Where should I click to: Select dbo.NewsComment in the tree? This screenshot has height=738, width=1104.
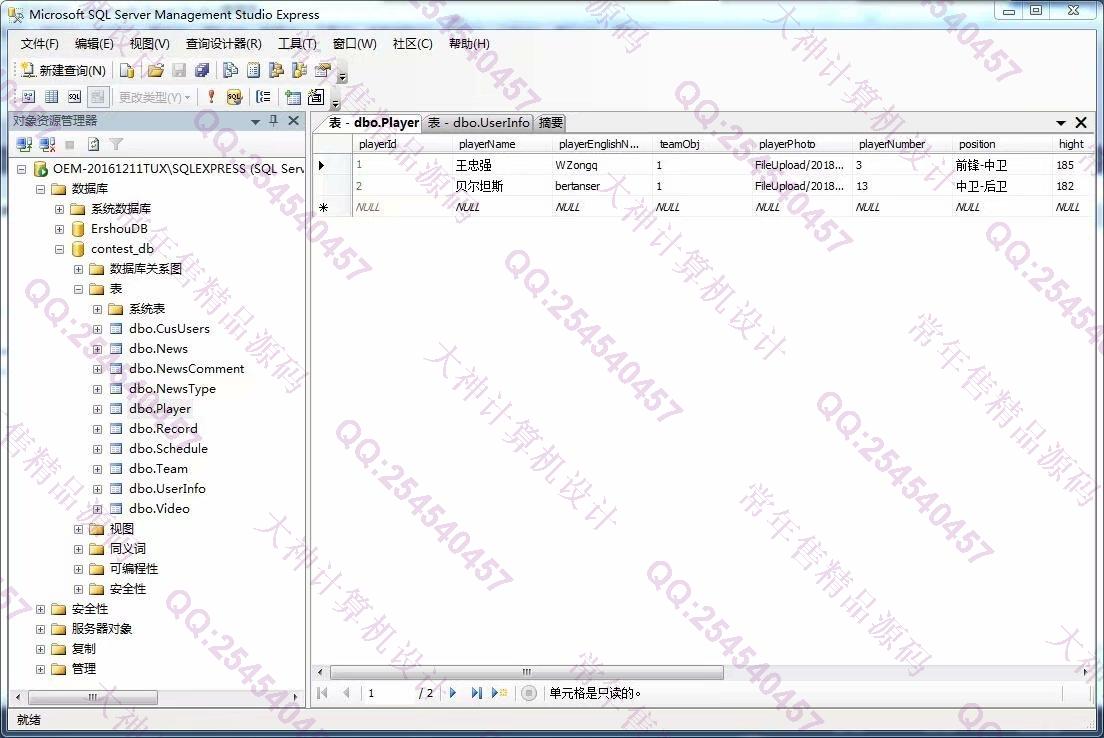pyautogui.click(x=187, y=369)
